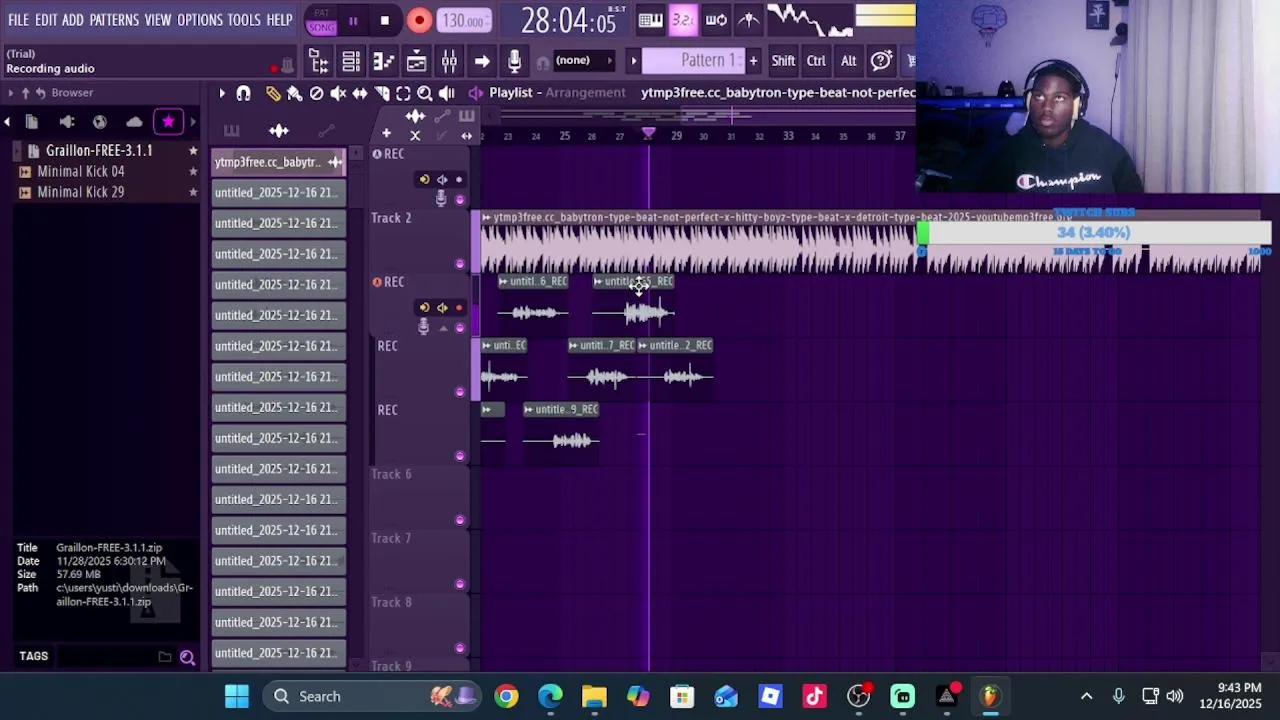Viewport: 1280px width, 720px height.
Task: Select the Mute tool
Action: (x=338, y=93)
